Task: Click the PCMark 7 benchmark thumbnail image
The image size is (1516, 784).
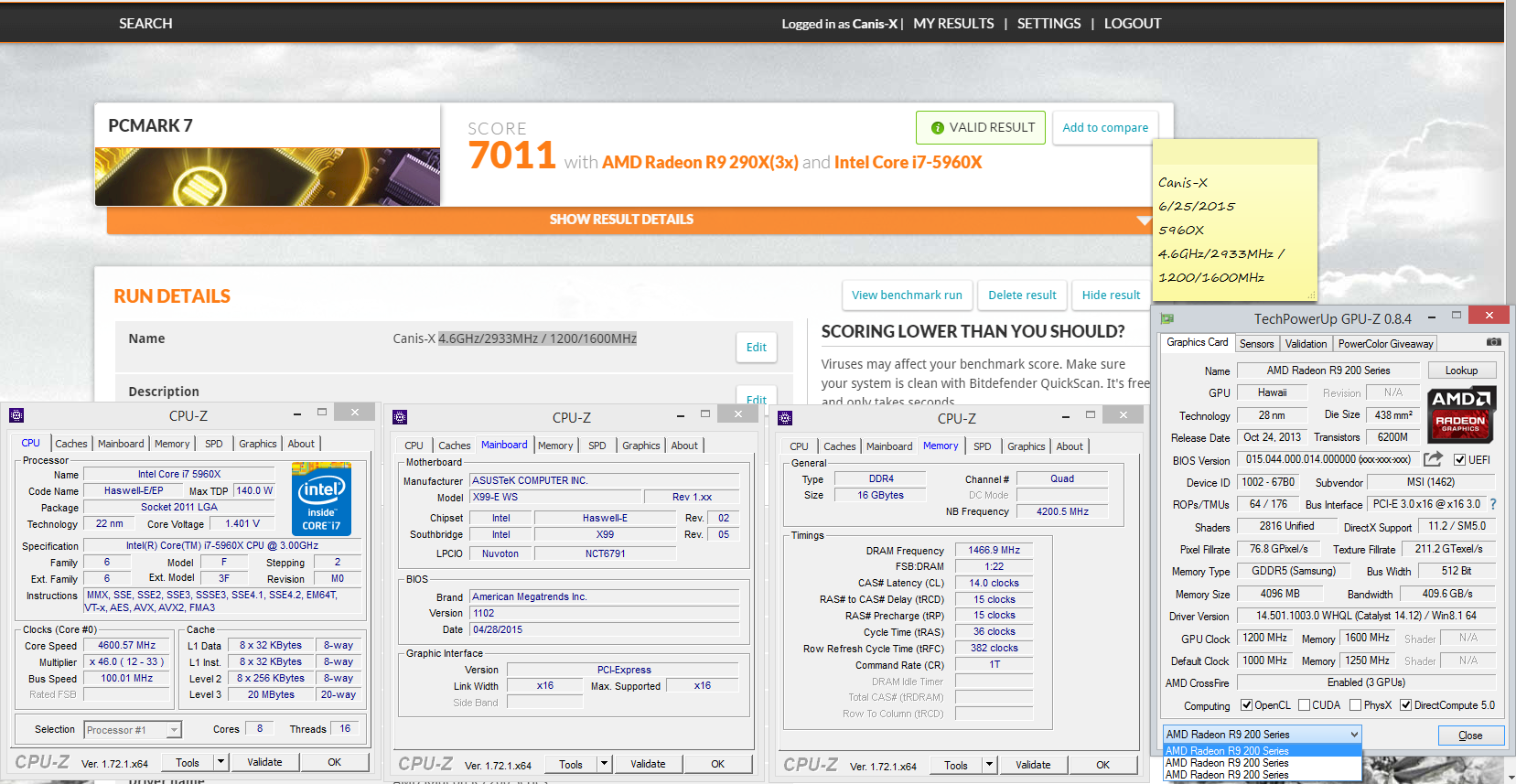Action: click(267, 177)
